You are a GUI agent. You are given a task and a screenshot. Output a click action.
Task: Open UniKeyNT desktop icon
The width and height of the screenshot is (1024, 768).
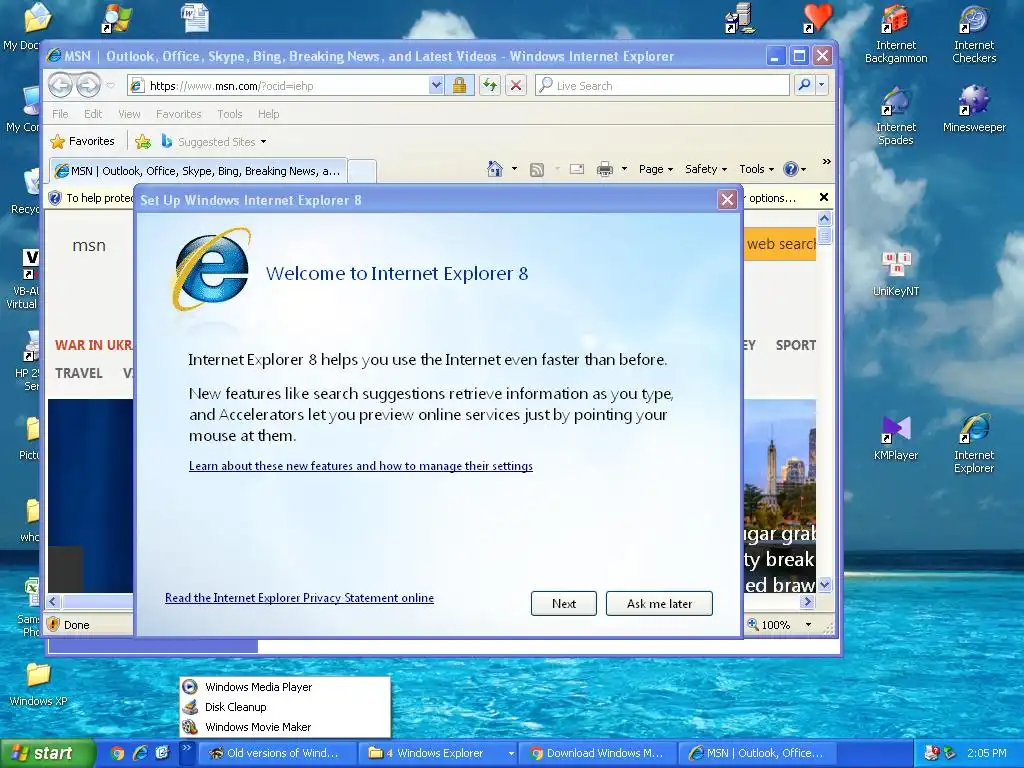pos(895,274)
